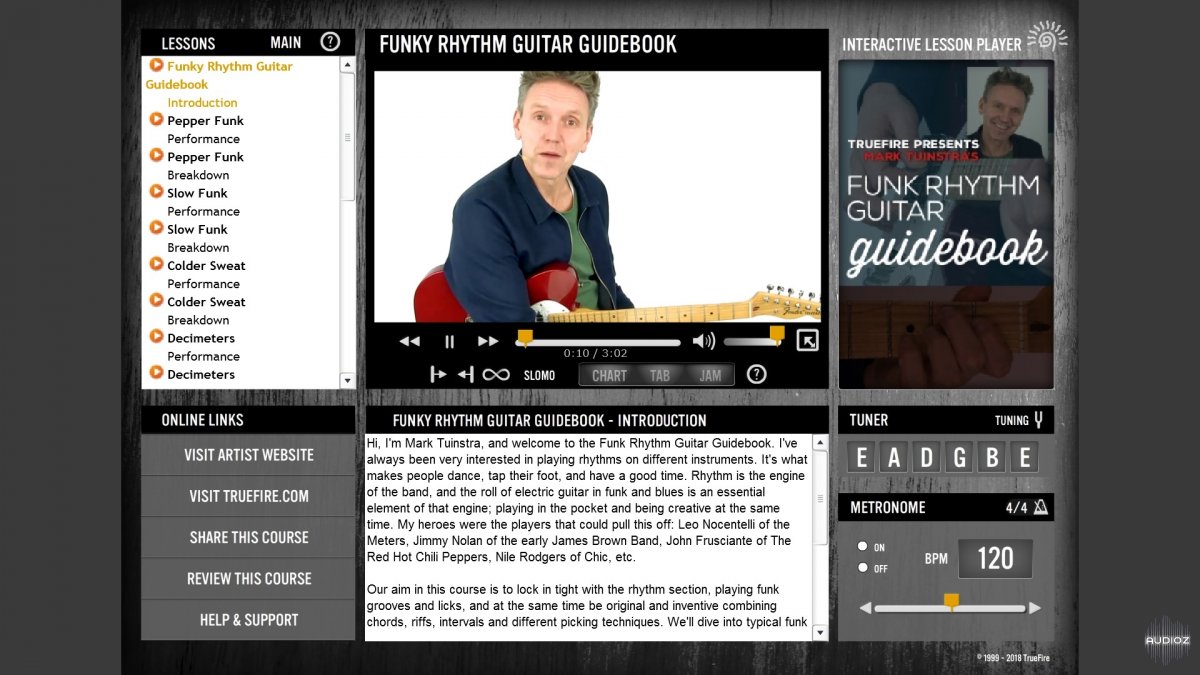The width and height of the screenshot is (1200, 675).
Task: Open player help question mark
Action: (757, 374)
